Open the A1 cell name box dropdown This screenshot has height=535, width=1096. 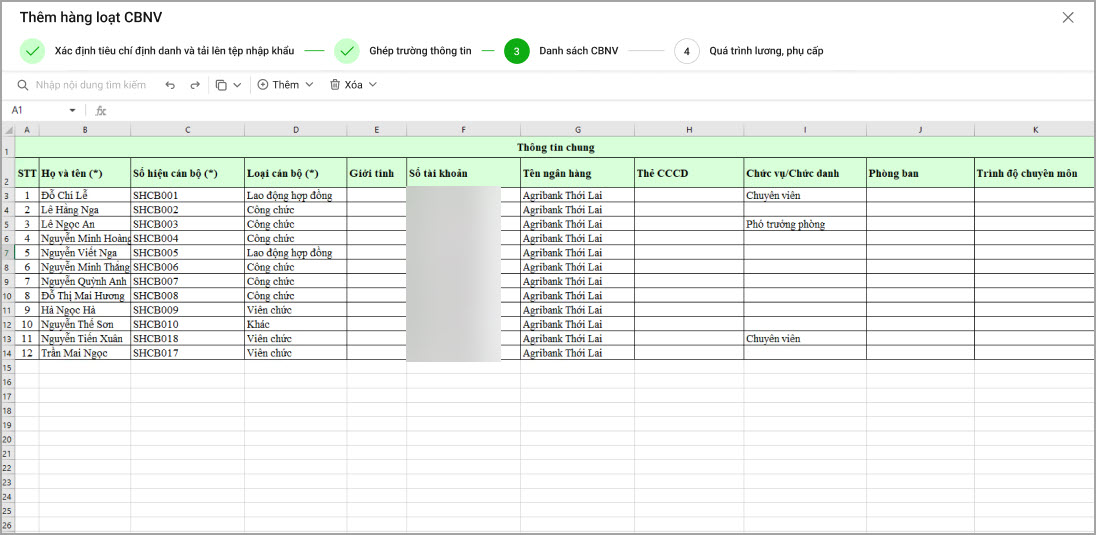(x=73, y=111)
